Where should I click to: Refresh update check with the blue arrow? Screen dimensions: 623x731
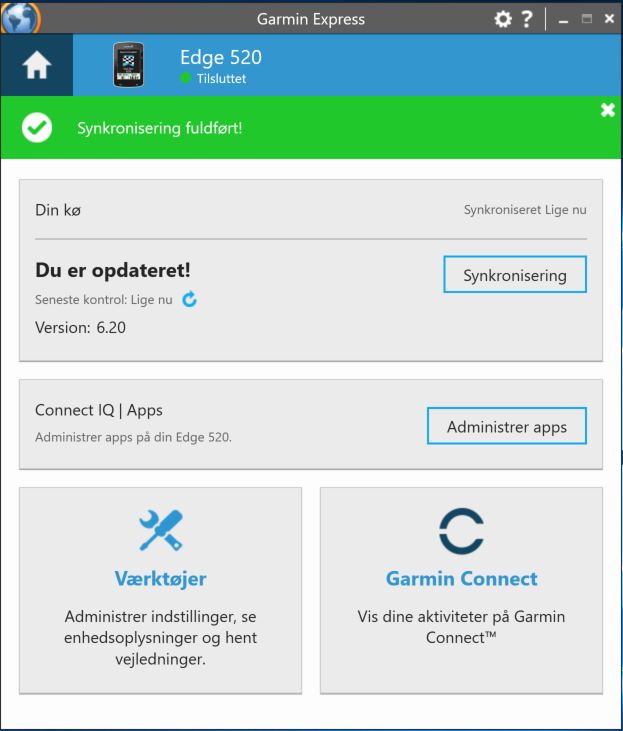pyautogui.click(x=189, y=299)
